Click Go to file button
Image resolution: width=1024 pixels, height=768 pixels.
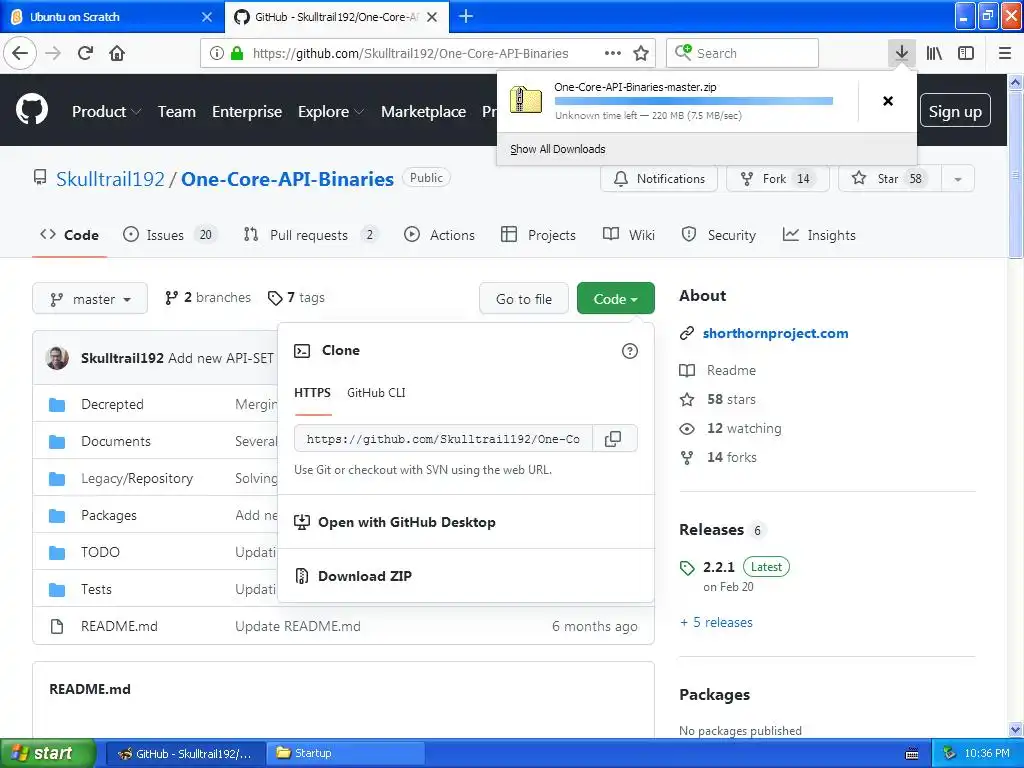pyautogui.click(x=524, y=299)
